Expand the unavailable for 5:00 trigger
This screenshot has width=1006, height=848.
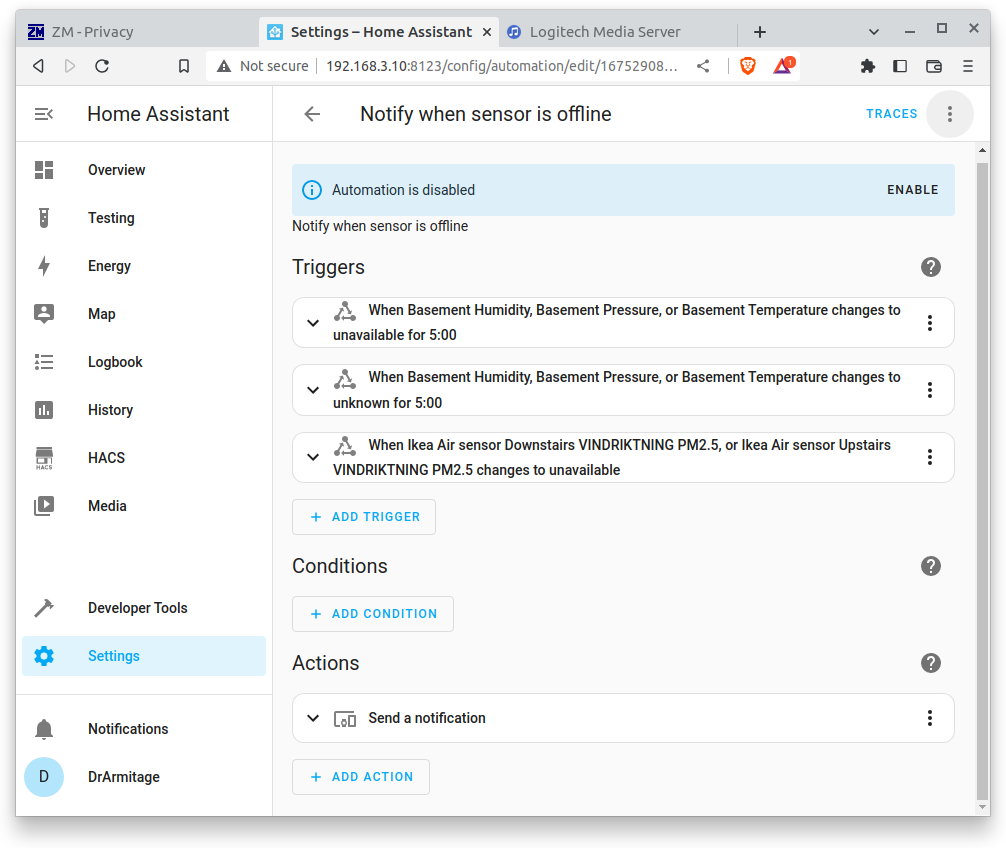313,323
